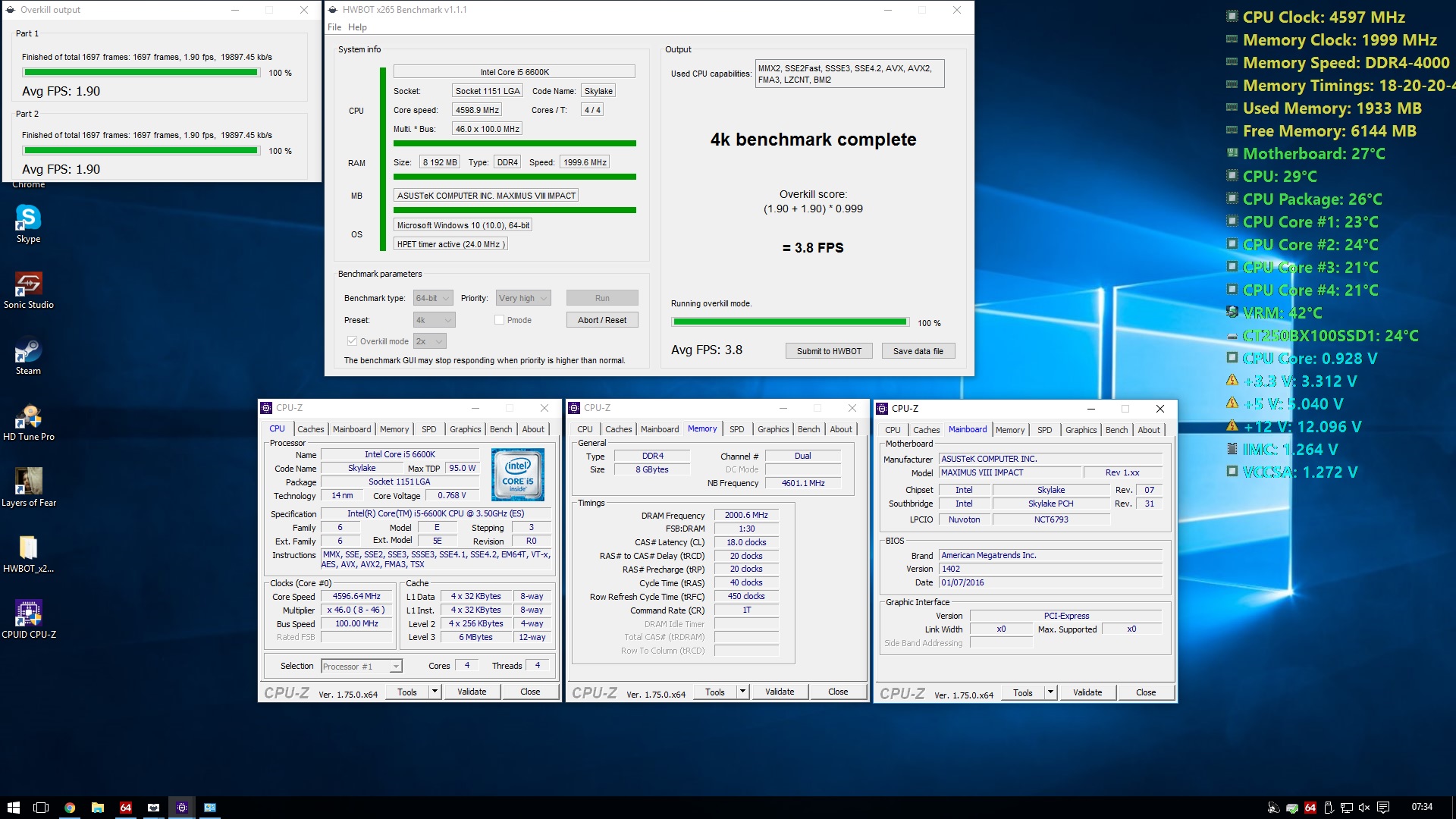Toggle the Overkill mode checkbox
The image size is (1456, 819).
click(352, 341)
